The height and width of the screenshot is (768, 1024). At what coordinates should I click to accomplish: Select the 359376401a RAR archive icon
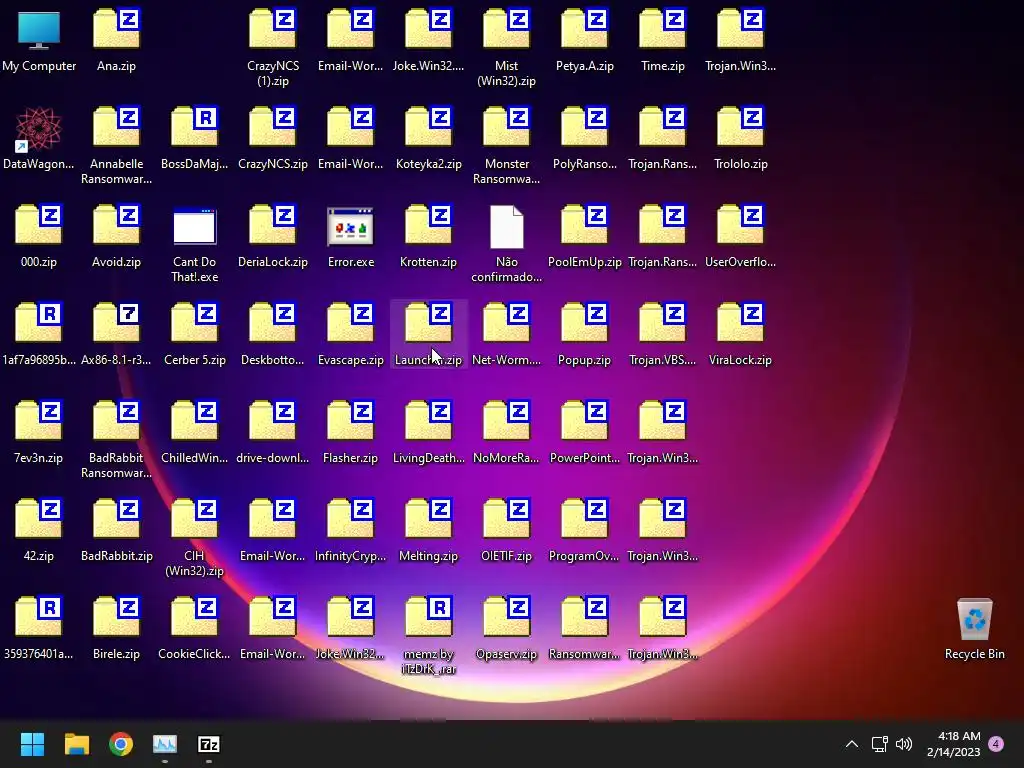click(39, 616)
